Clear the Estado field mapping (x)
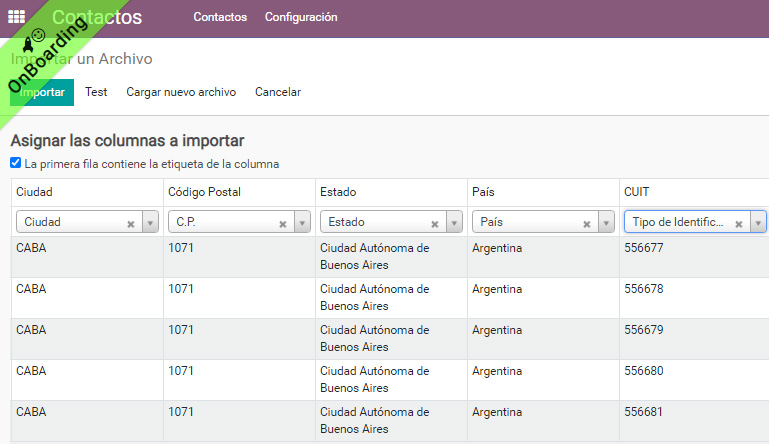Viewport: 769px width, 444px height. (435, 224)
